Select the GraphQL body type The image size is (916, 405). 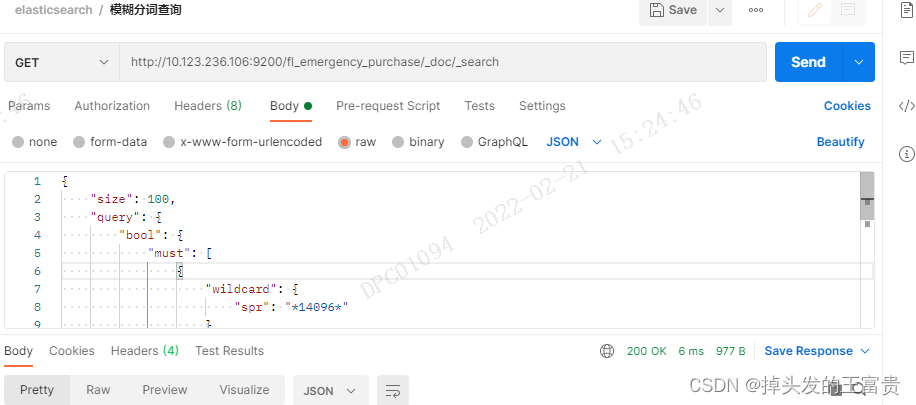(494, 142)
